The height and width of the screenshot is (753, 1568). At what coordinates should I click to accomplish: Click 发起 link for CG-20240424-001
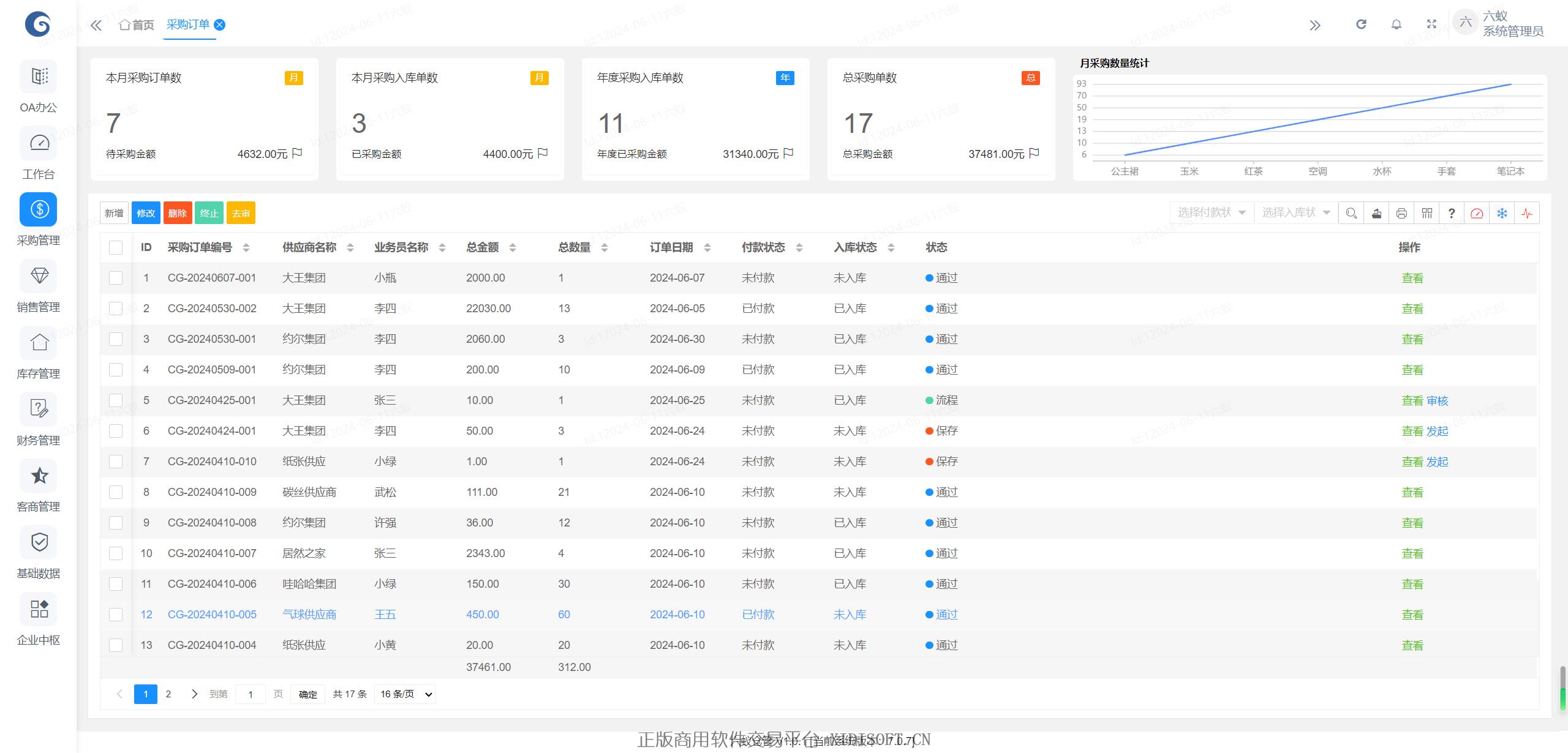[x=1437, y=432]
